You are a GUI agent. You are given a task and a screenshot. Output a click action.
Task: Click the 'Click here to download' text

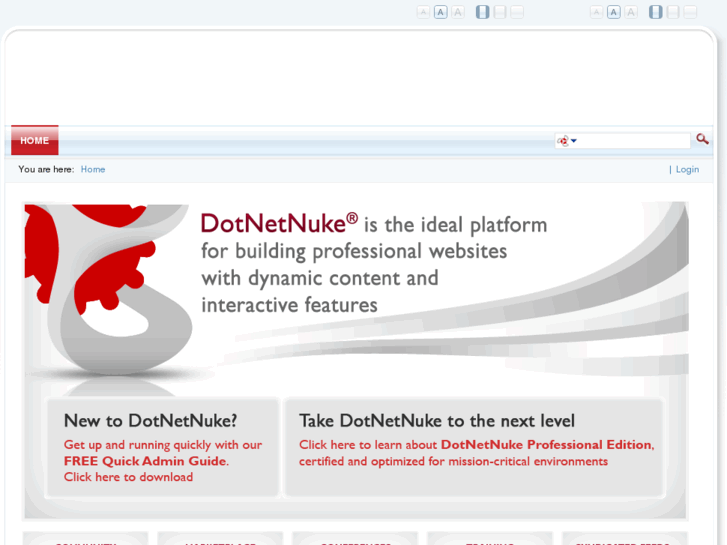pos(128,477)
